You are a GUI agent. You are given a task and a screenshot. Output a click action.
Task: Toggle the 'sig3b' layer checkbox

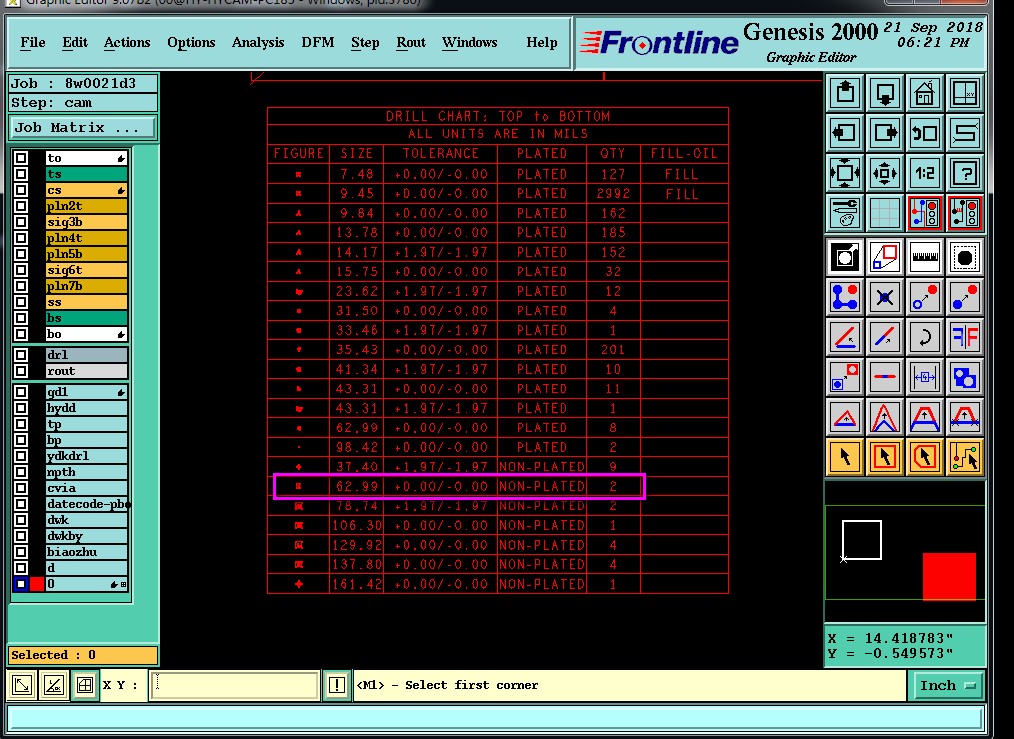point(21,222)
